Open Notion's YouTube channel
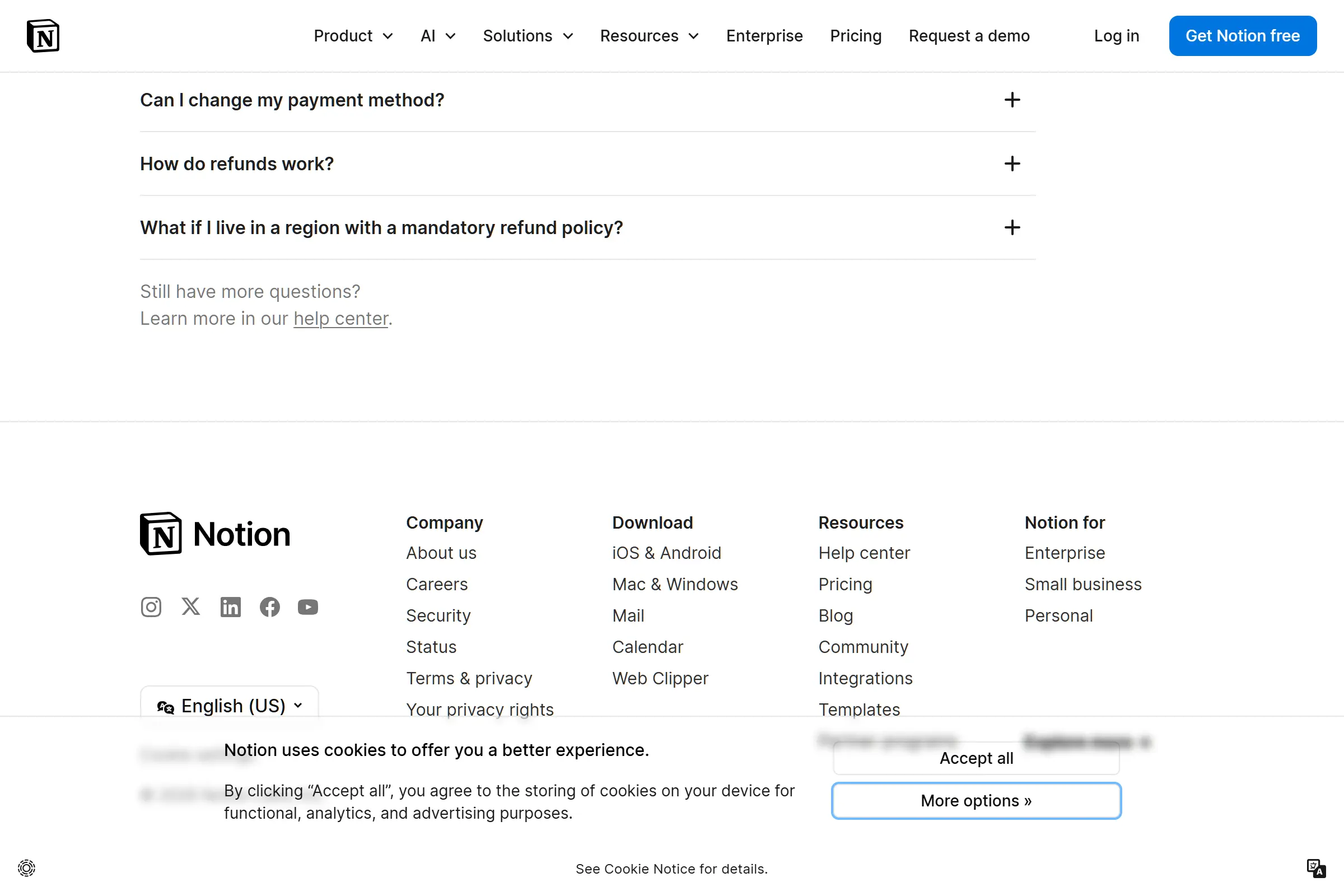The image size is (1344, 896). (x=307, y=607)
